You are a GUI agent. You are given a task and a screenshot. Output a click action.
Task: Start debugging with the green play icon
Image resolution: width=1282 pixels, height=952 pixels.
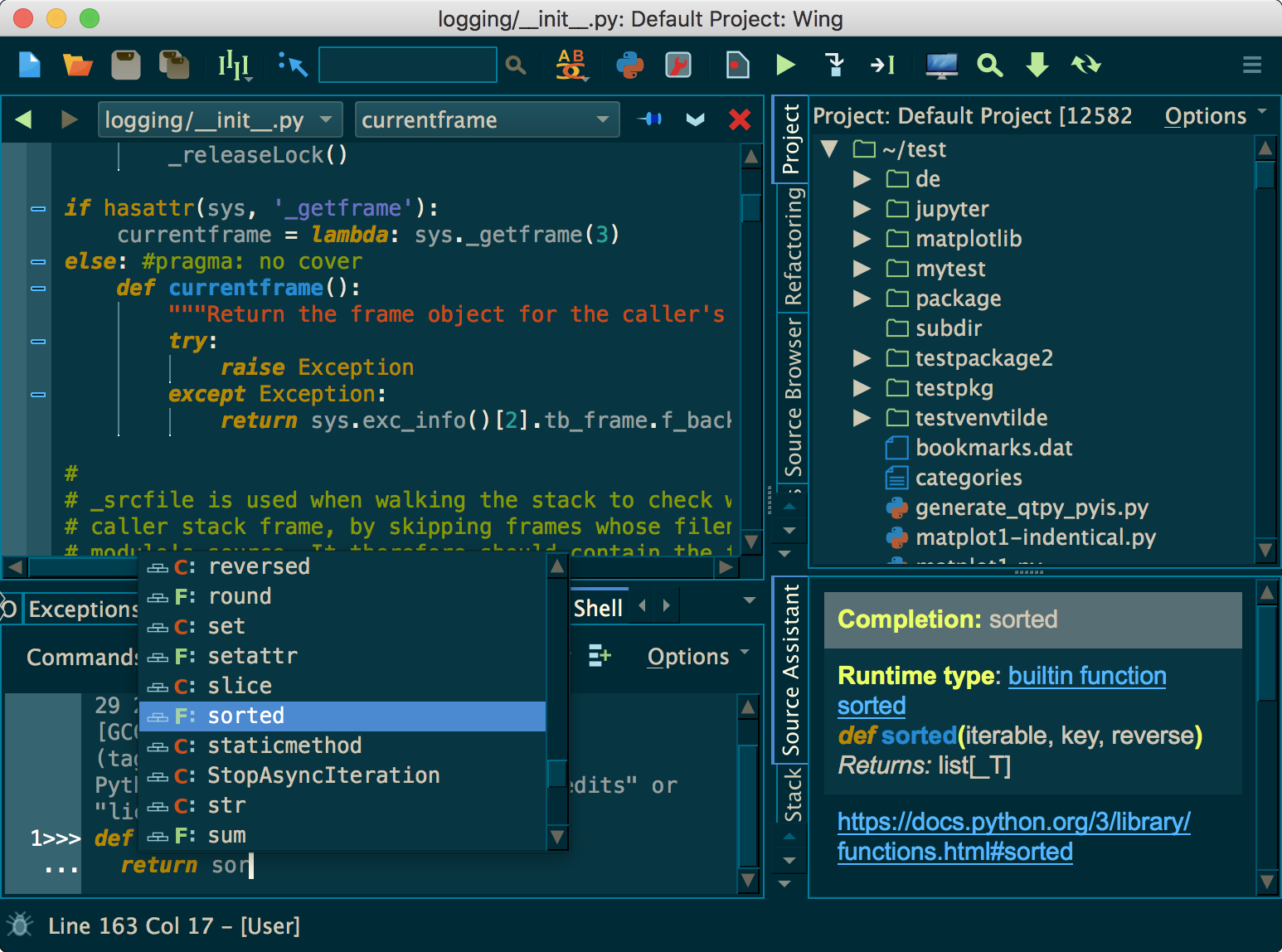(785, 65)
